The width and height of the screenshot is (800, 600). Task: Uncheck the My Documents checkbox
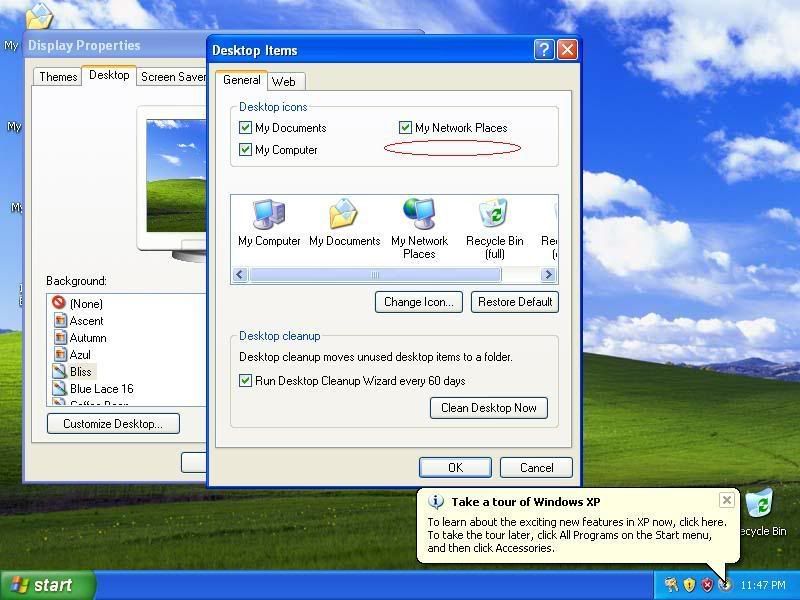pos(245,128)
